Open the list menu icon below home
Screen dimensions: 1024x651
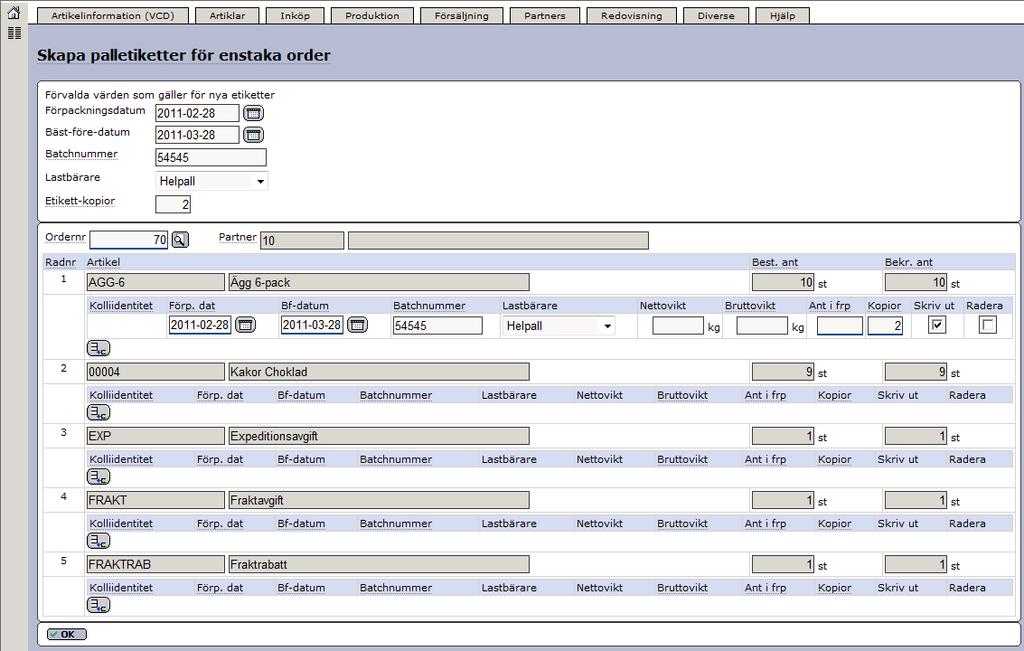coord(14,33)
